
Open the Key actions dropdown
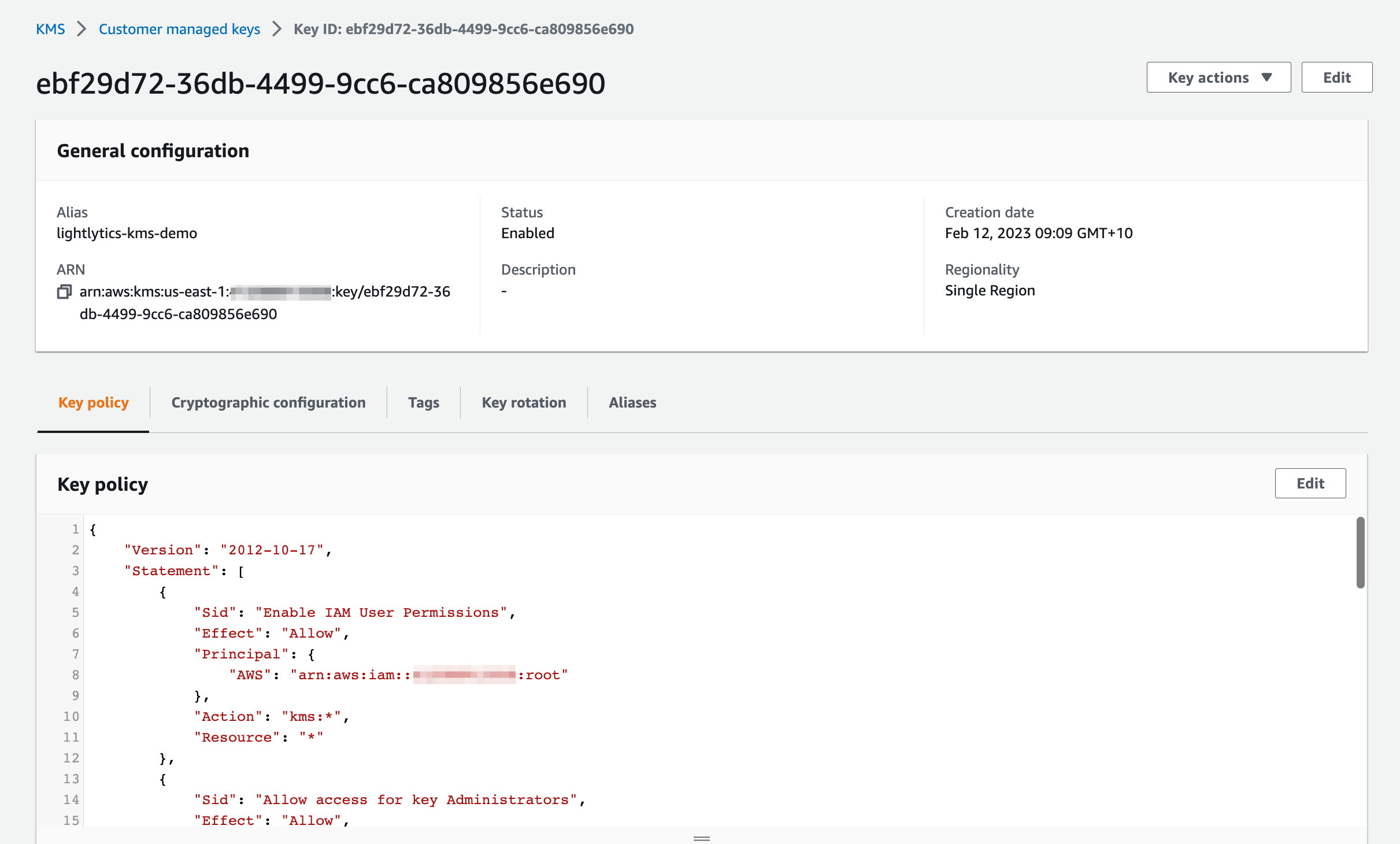pyautogui.click(x=1218, y=77)
